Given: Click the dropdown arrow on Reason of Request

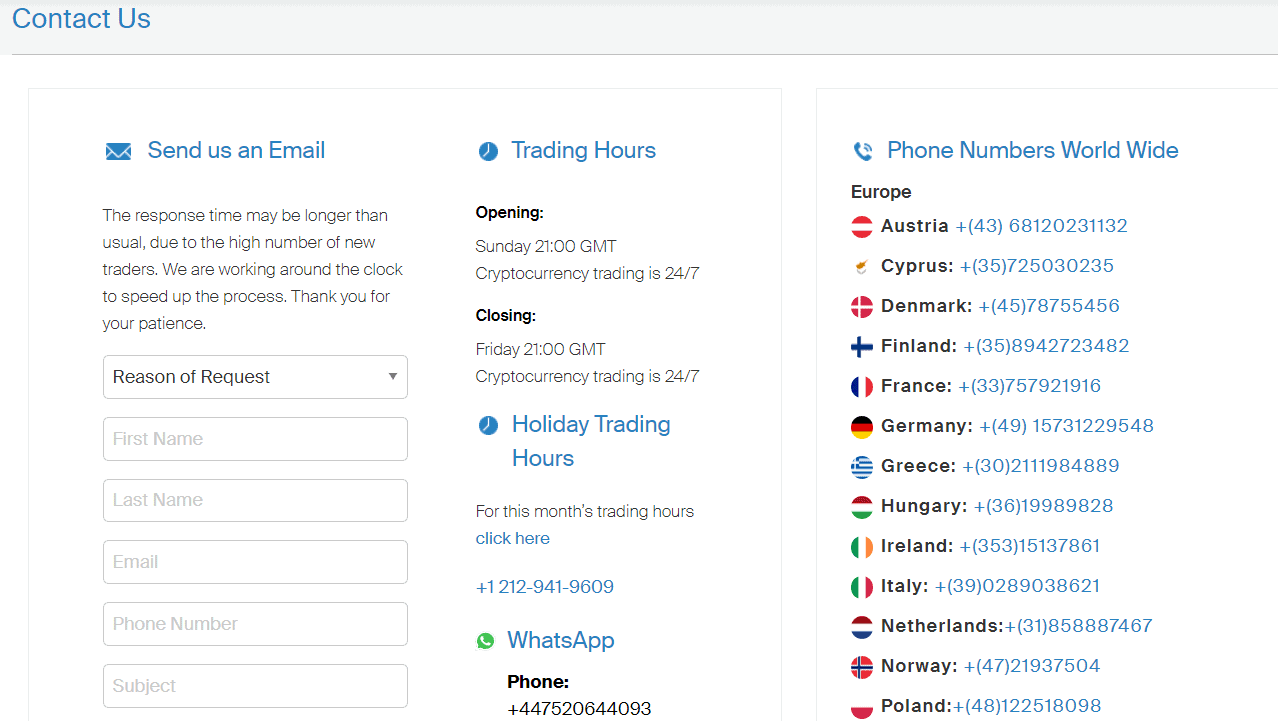Looking at the screenshot, I should pyautogui.click(x=393, y=377).
